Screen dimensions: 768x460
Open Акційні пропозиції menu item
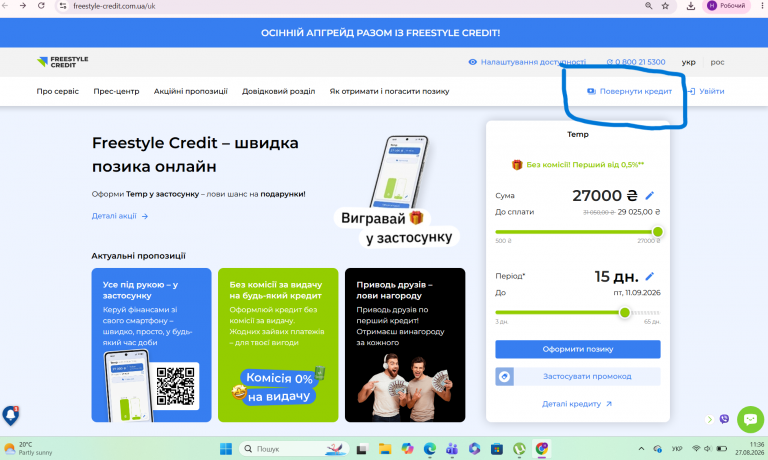pyautogui.click(x=191, y=91)
